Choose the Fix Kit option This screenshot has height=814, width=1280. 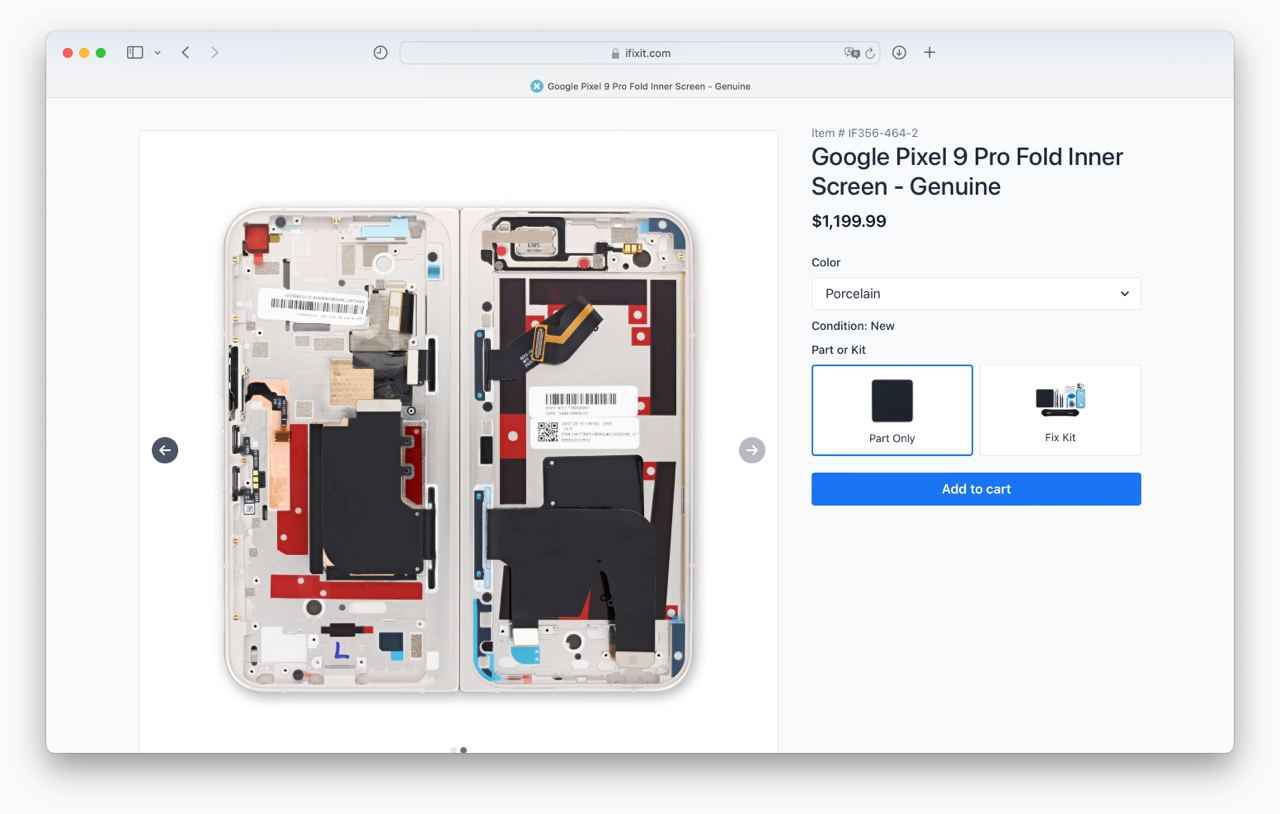(x=1060, y=410)
